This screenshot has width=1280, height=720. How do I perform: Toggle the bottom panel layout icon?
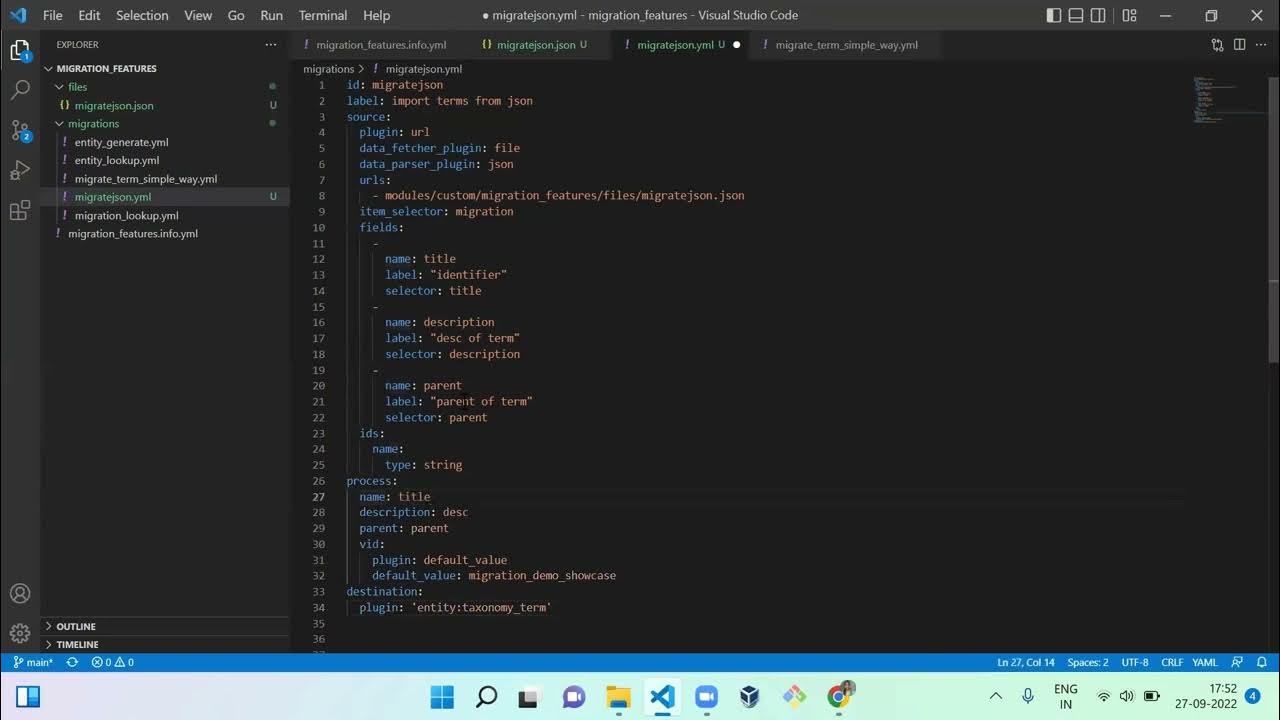1076,15
